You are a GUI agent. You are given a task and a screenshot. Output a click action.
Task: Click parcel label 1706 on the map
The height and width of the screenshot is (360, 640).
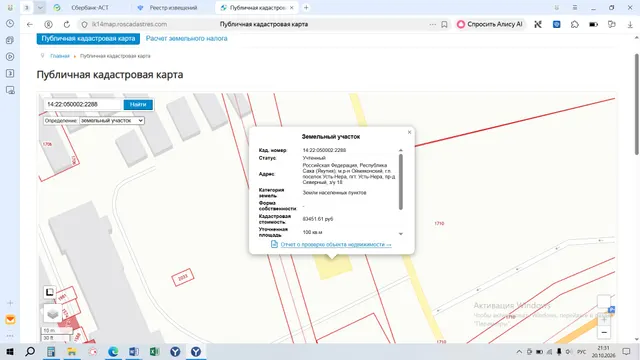(x=47, y=144)
